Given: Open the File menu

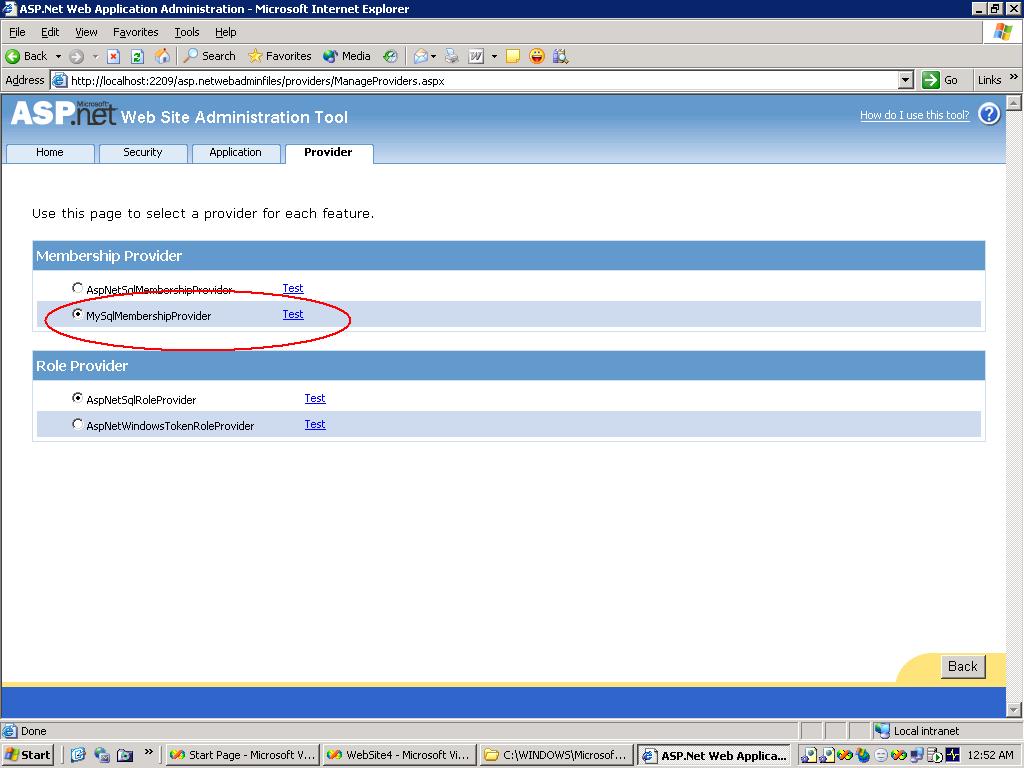Looking at the screenshot, I should (x=17, y=32).
